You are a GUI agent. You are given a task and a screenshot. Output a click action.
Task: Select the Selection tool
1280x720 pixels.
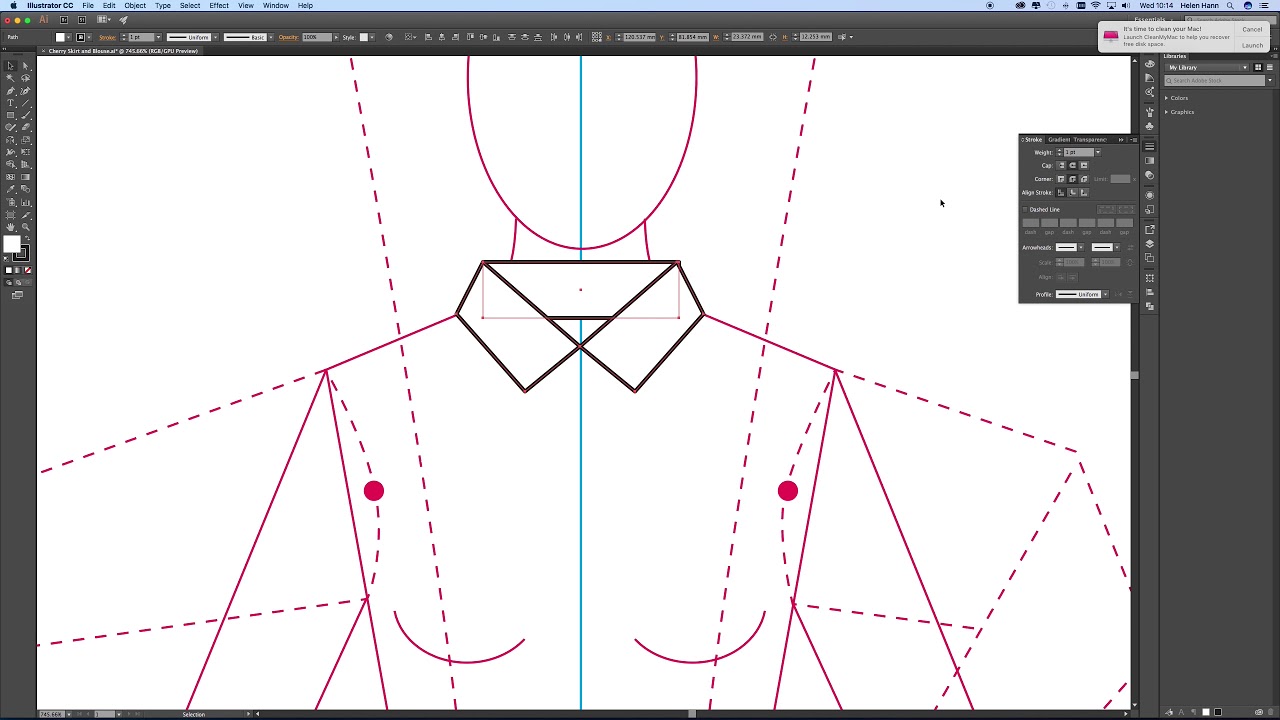coord(11,65)
